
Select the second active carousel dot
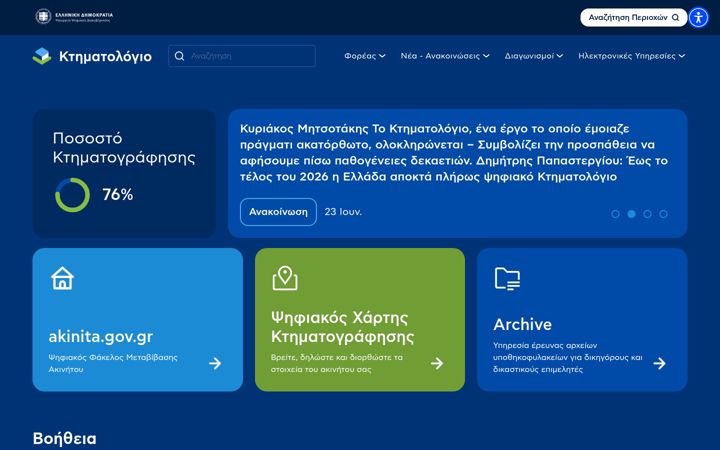pyautogui.click(x=631, y=214)
